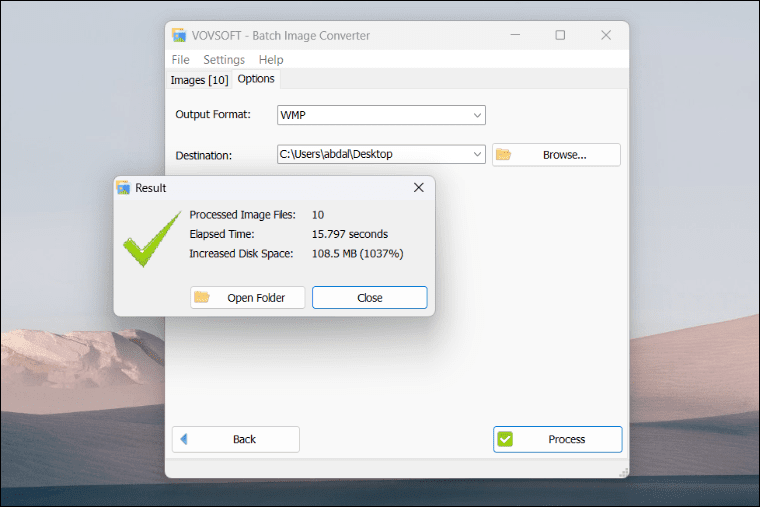Click Close in the Result dialog
Image resolution: width=760 pixels, height=507 pixels.
click(x=369, y=298)
